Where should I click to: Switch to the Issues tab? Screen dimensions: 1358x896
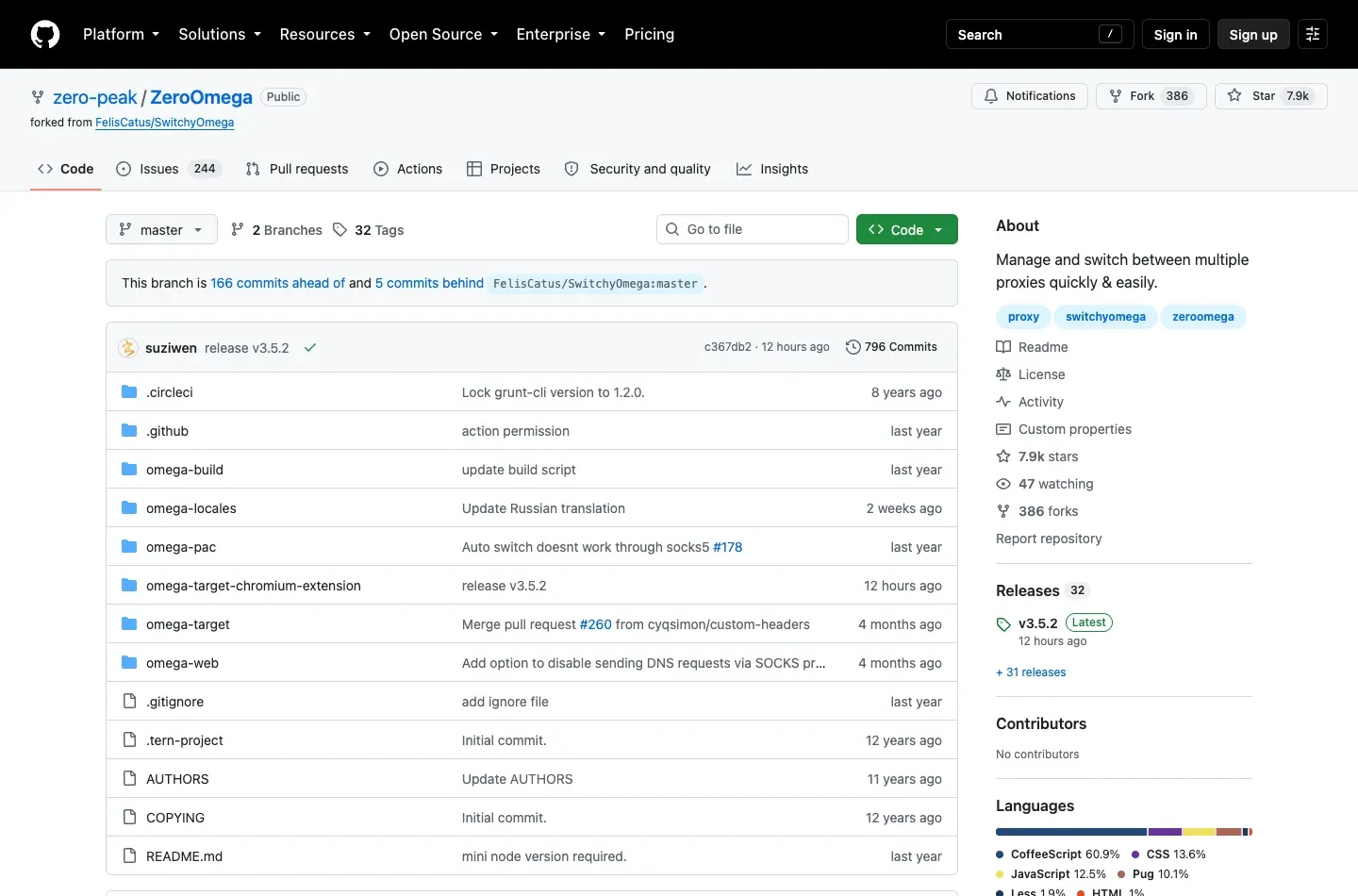pos(169,169)
